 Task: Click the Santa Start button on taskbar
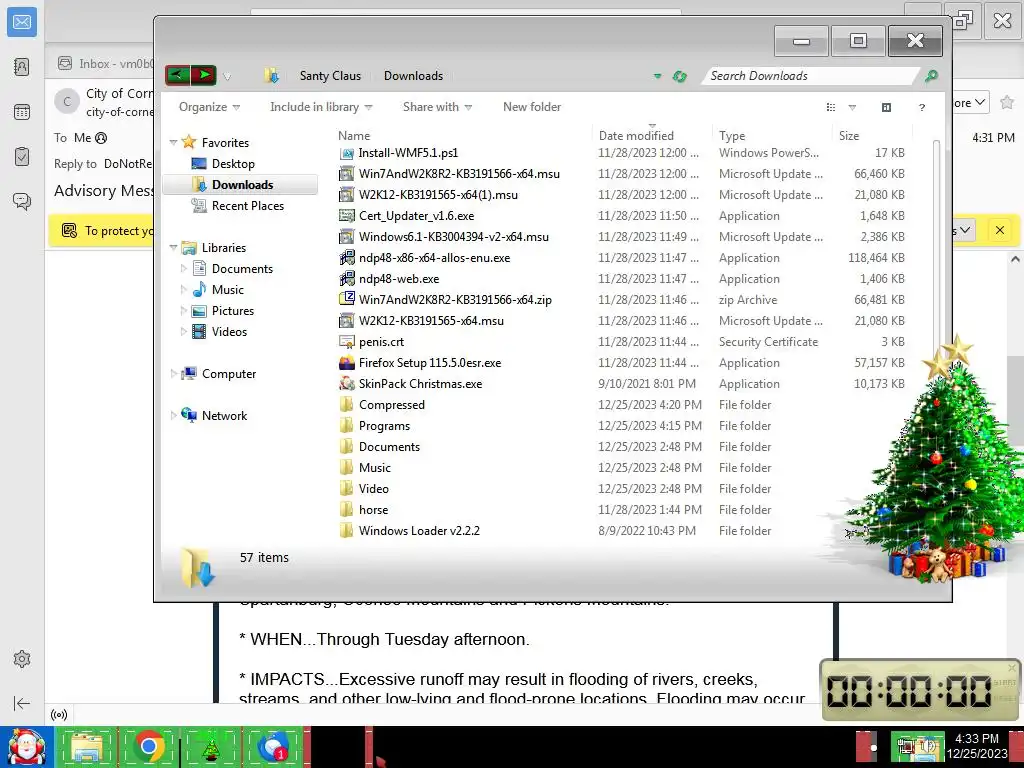pos(26,747)
